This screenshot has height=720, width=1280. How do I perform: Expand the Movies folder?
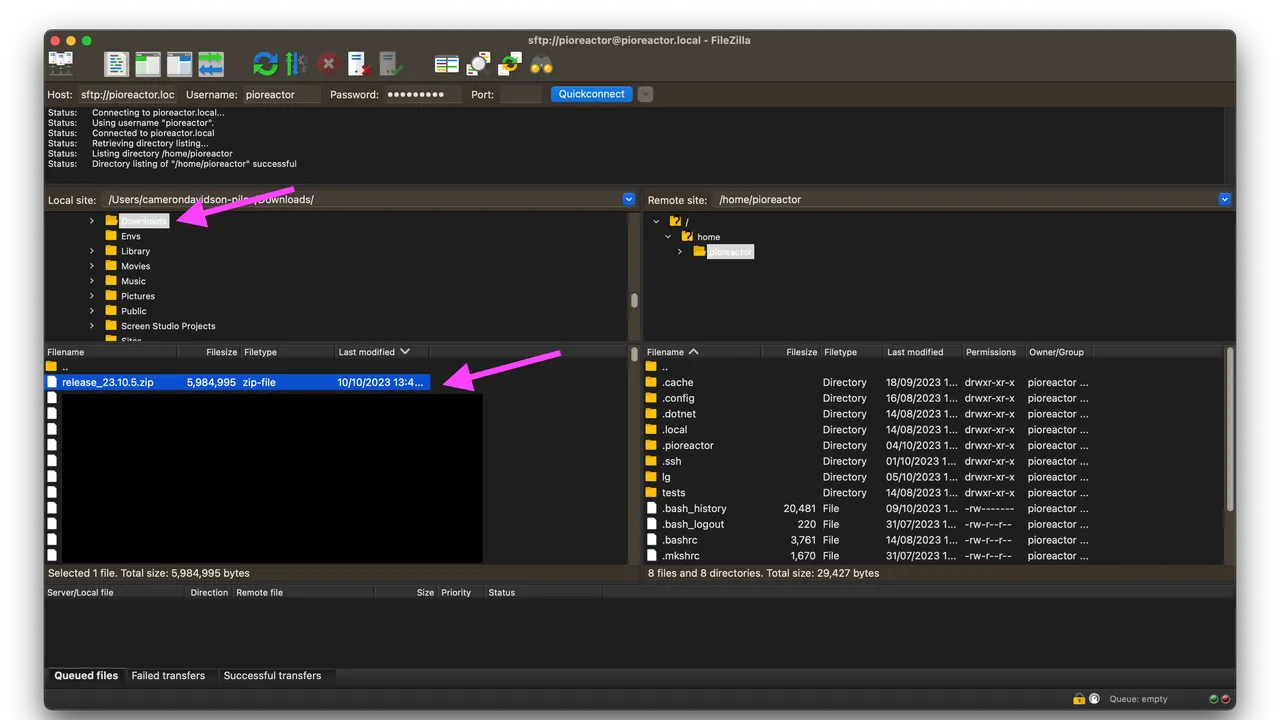(92, 266)
